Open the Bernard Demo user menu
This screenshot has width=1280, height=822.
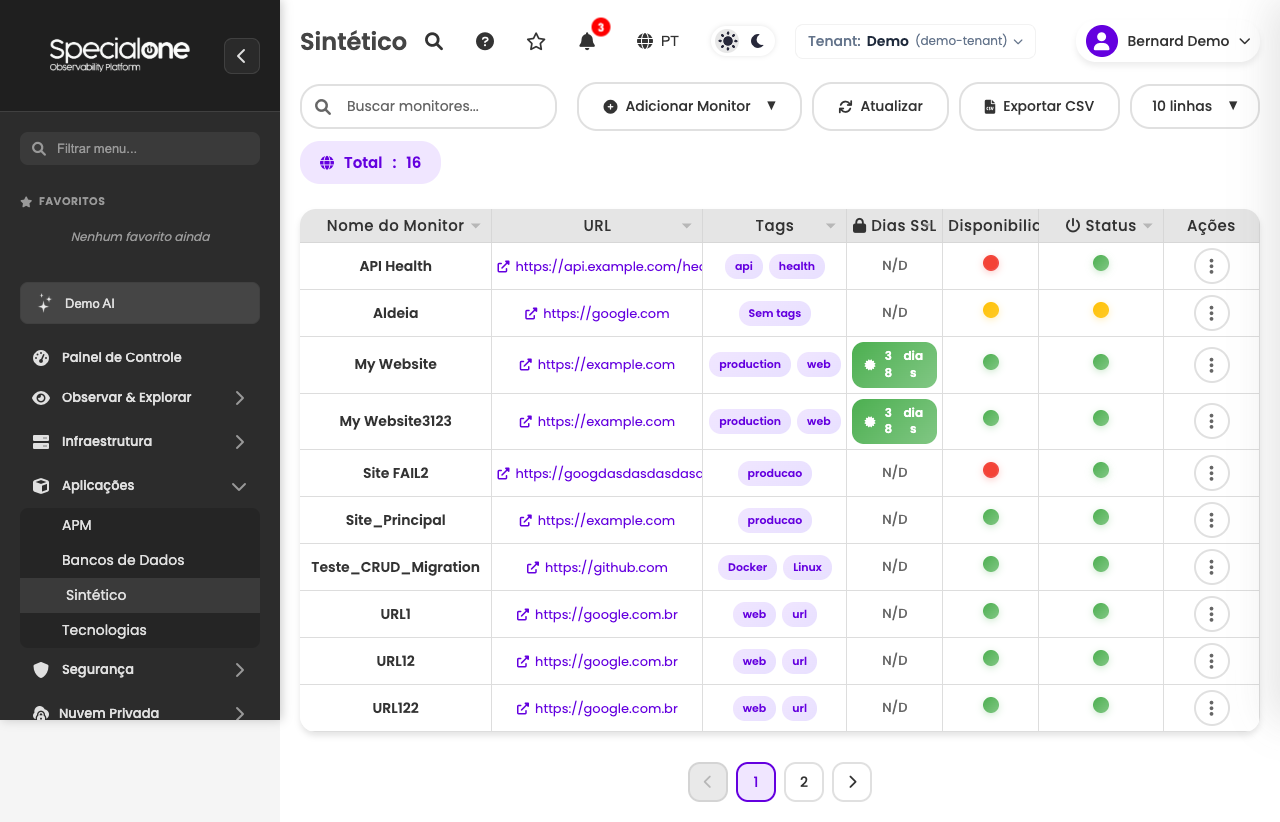pos(1168,41)
